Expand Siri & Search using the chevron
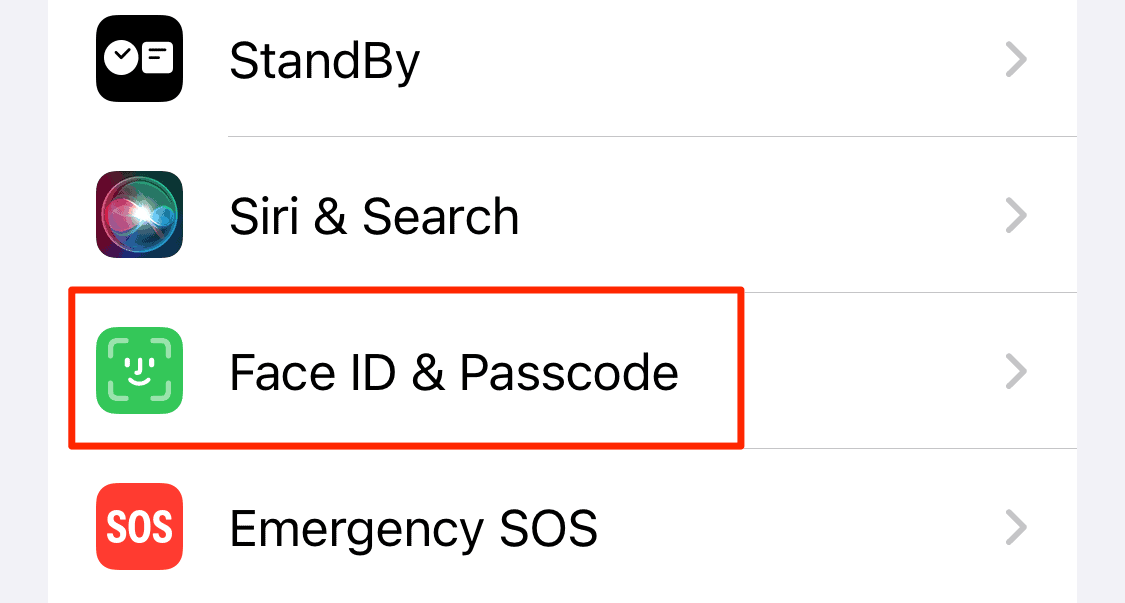 [1016, 216]
